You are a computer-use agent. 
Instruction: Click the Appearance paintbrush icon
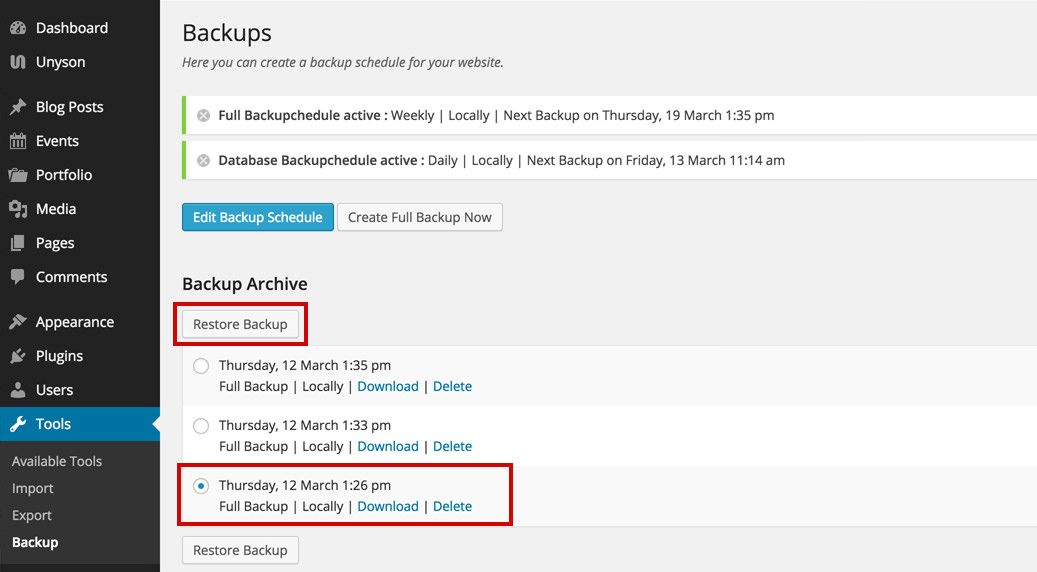[18, 322]
